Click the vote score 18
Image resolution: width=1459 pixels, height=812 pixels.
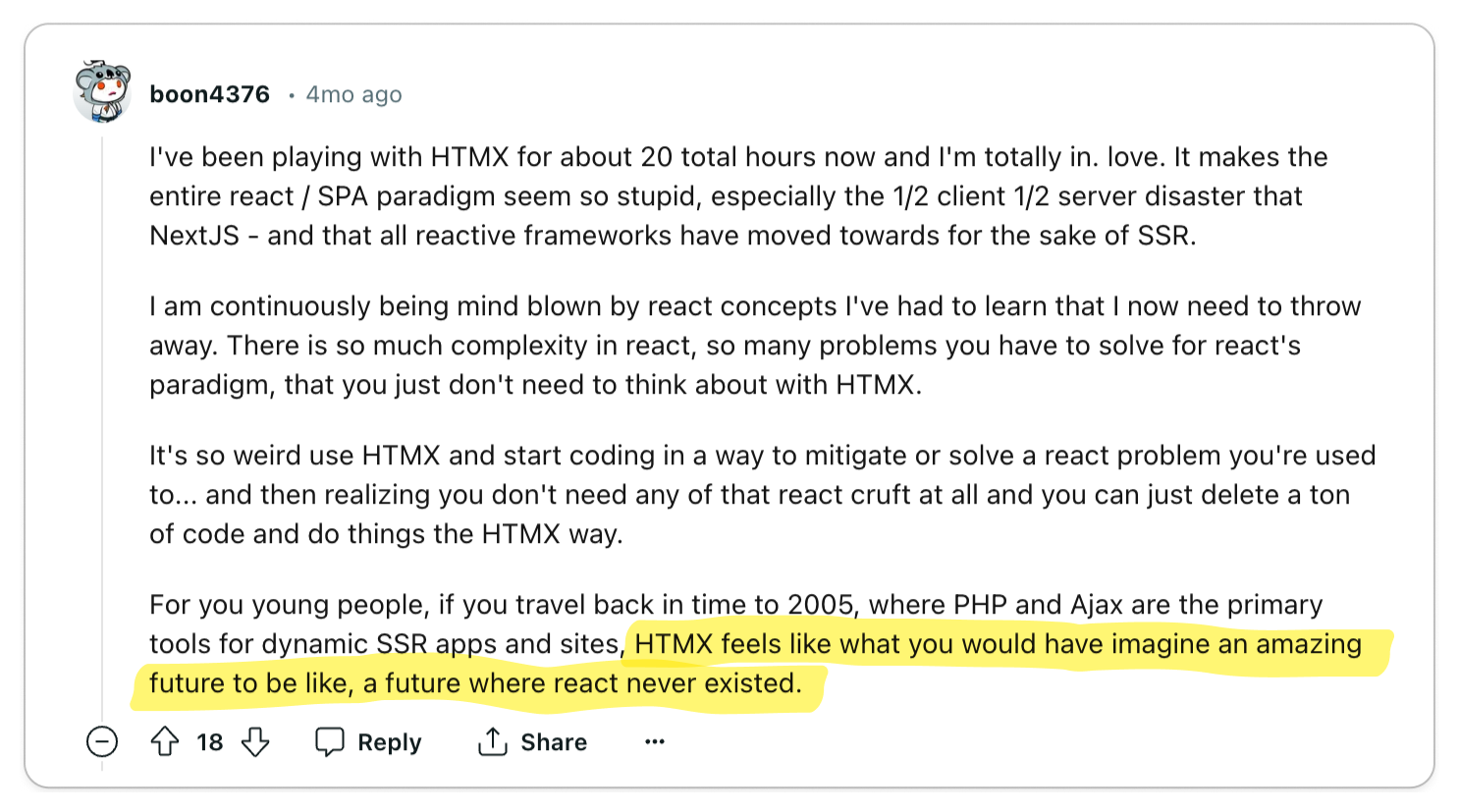[x=210, y=742]
